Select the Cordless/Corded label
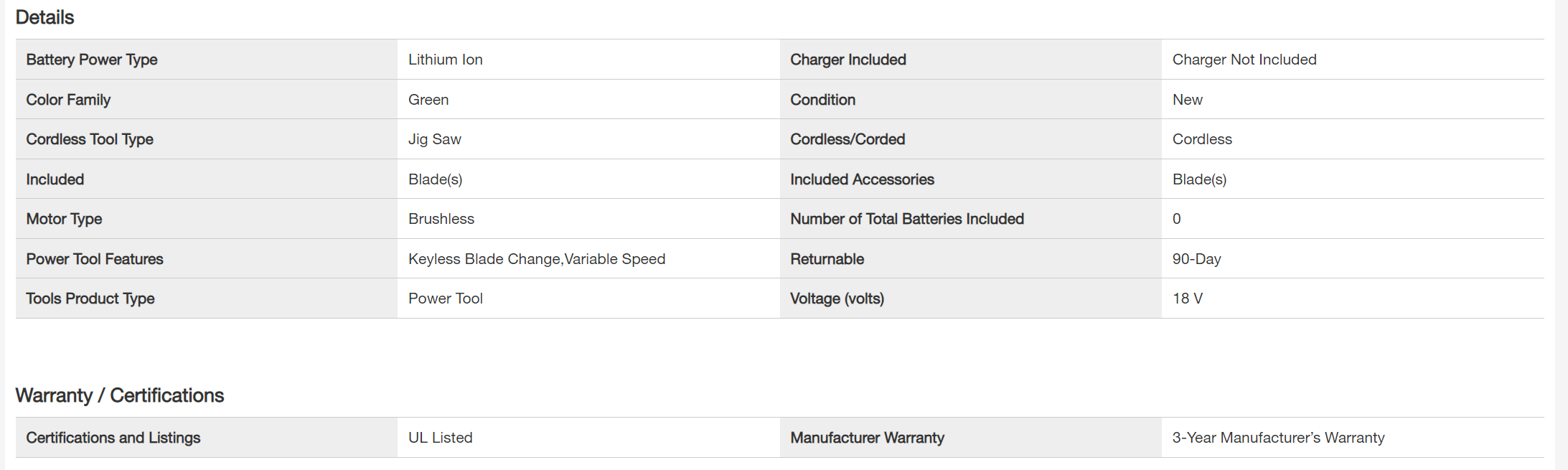This screenshot has height=470, width=1568. point(848,139)
